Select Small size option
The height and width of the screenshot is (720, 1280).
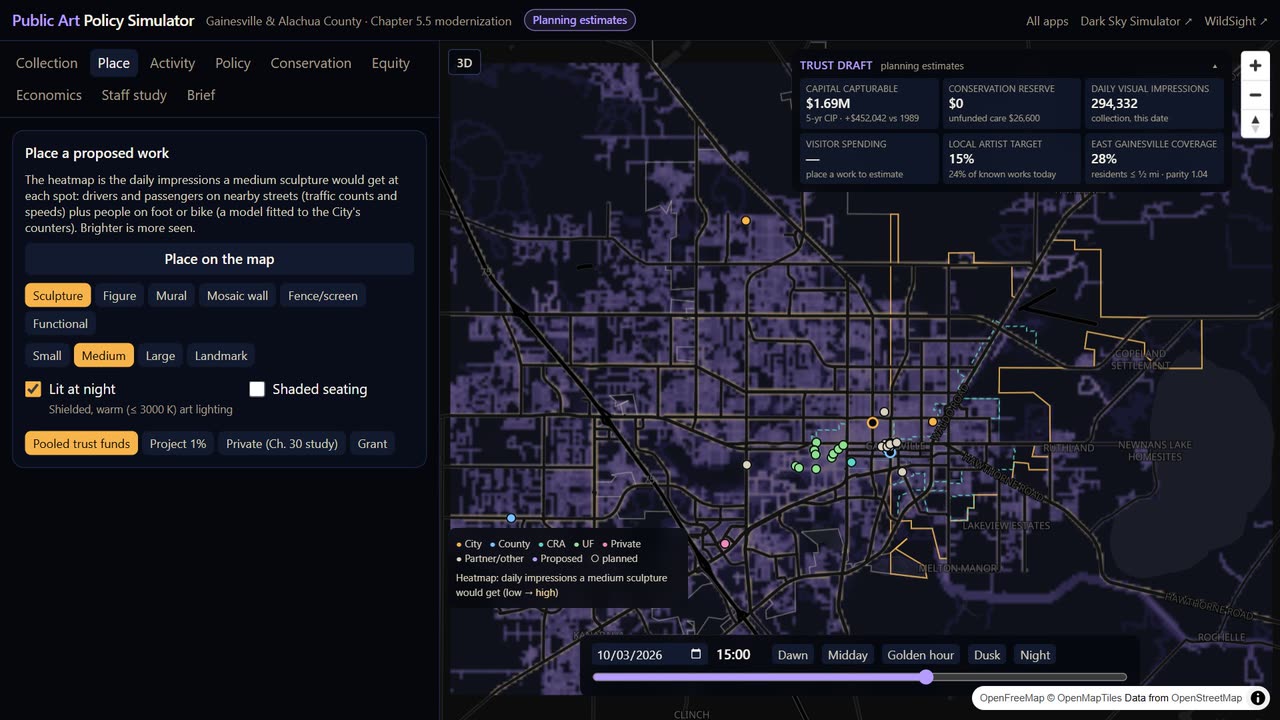click(47, 356)
